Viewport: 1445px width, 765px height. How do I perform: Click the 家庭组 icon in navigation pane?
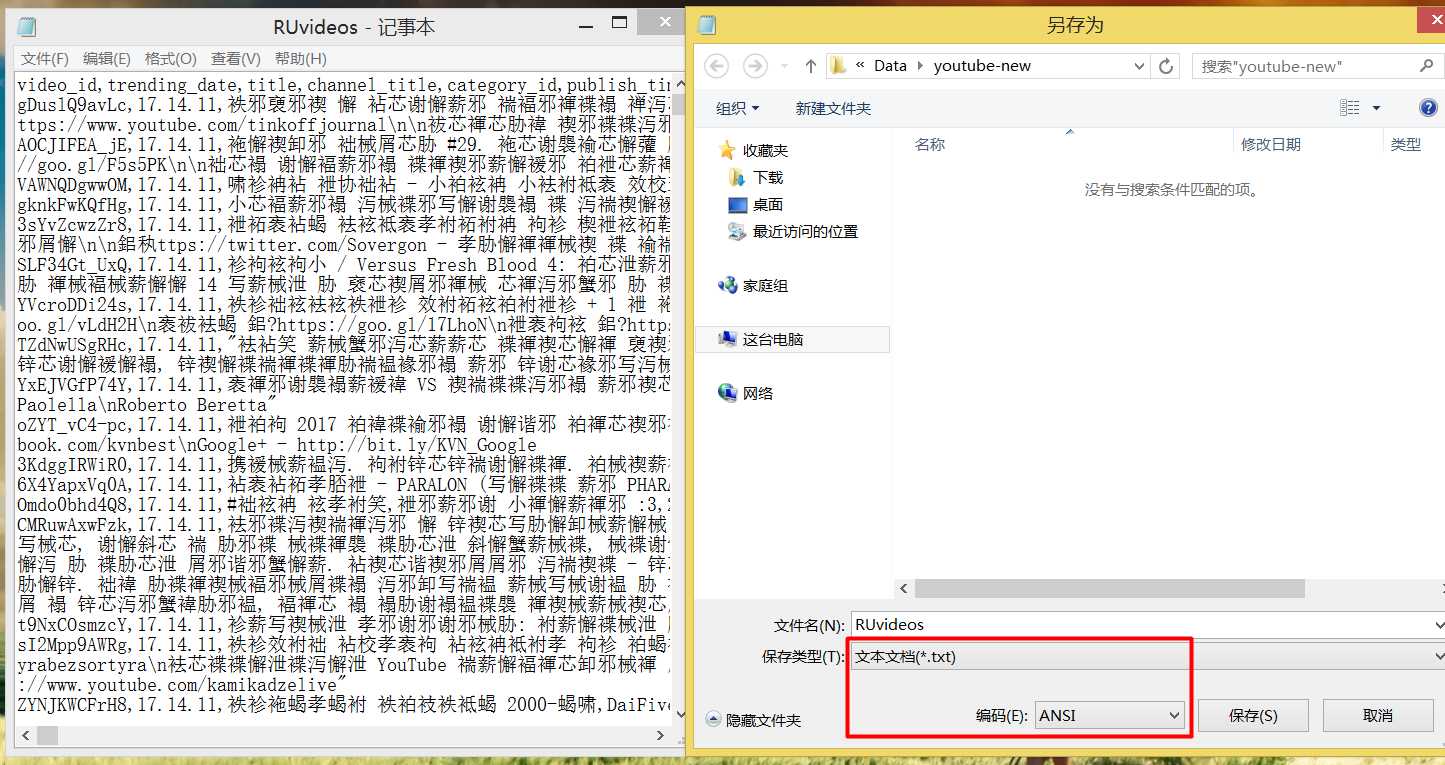coord(727,285)
